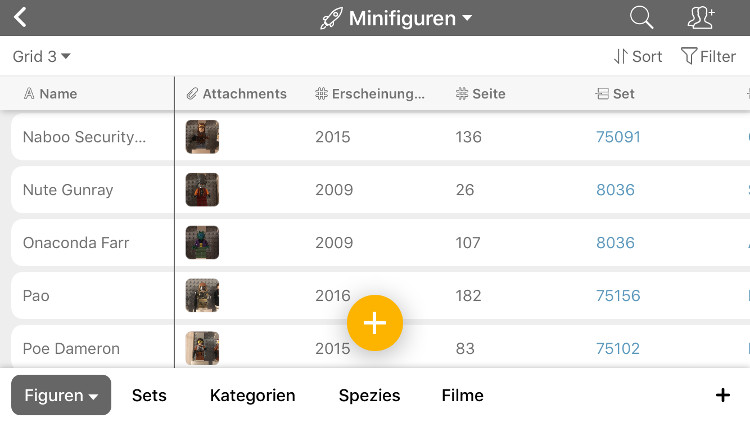Open linked set 75091
Viewport: 750px width, 422px height.
click(618, 137)
